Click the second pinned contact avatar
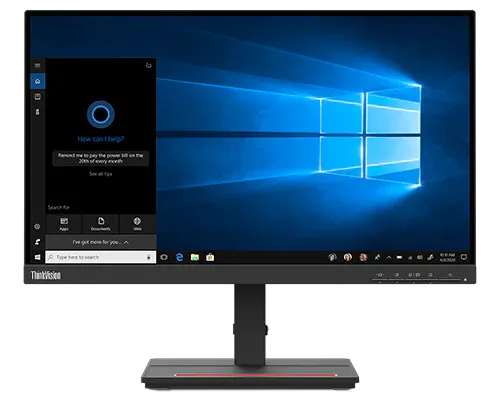This screenshot has height=400, width=500. 348,257
